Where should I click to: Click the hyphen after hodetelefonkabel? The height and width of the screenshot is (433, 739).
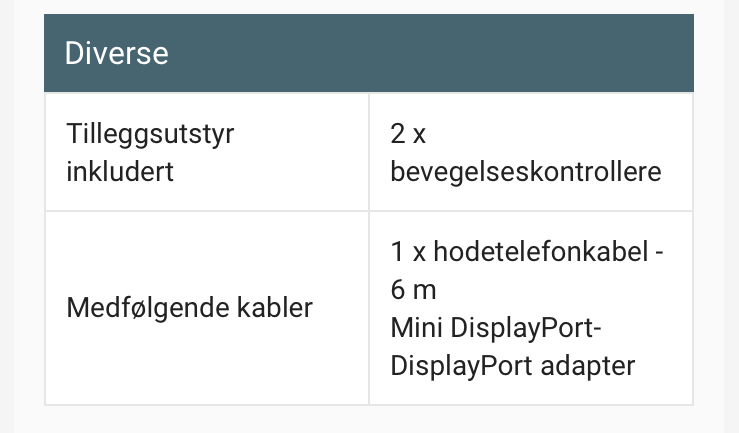pyautogui.click(x=660, y=253)
